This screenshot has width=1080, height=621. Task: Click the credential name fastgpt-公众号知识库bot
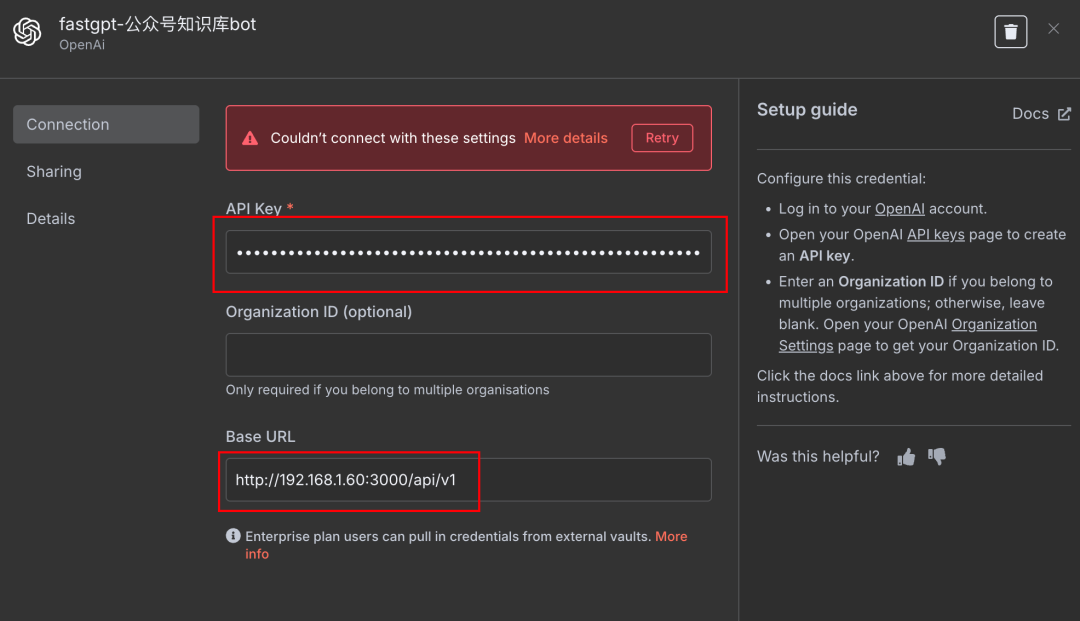coord(158,24)
